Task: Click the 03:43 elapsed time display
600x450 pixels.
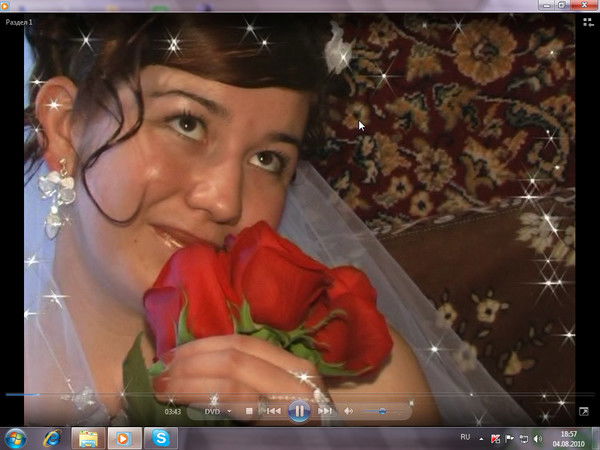Action: [x=172, y=411]
